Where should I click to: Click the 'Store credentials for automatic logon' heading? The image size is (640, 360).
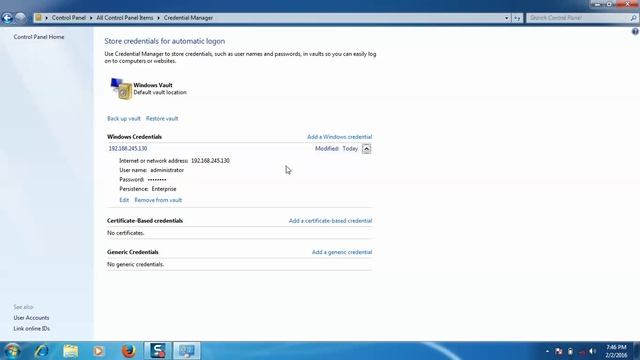(164, 41)
